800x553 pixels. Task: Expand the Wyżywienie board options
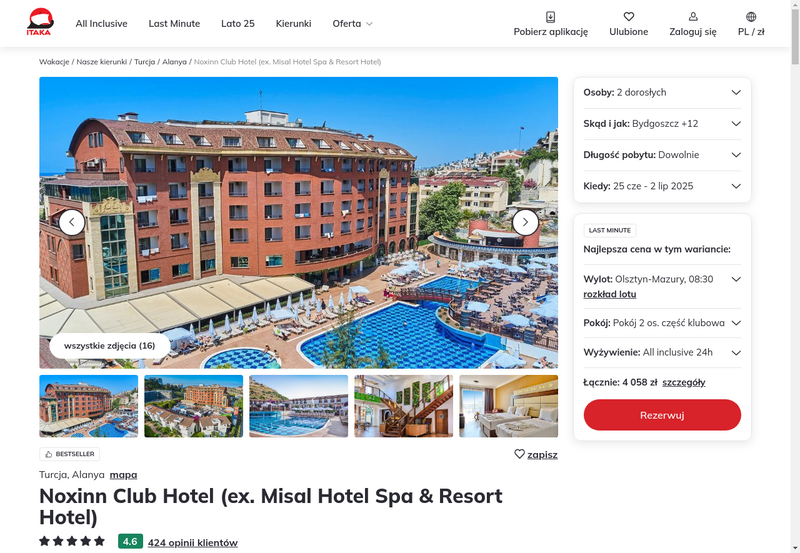point(662,353)
